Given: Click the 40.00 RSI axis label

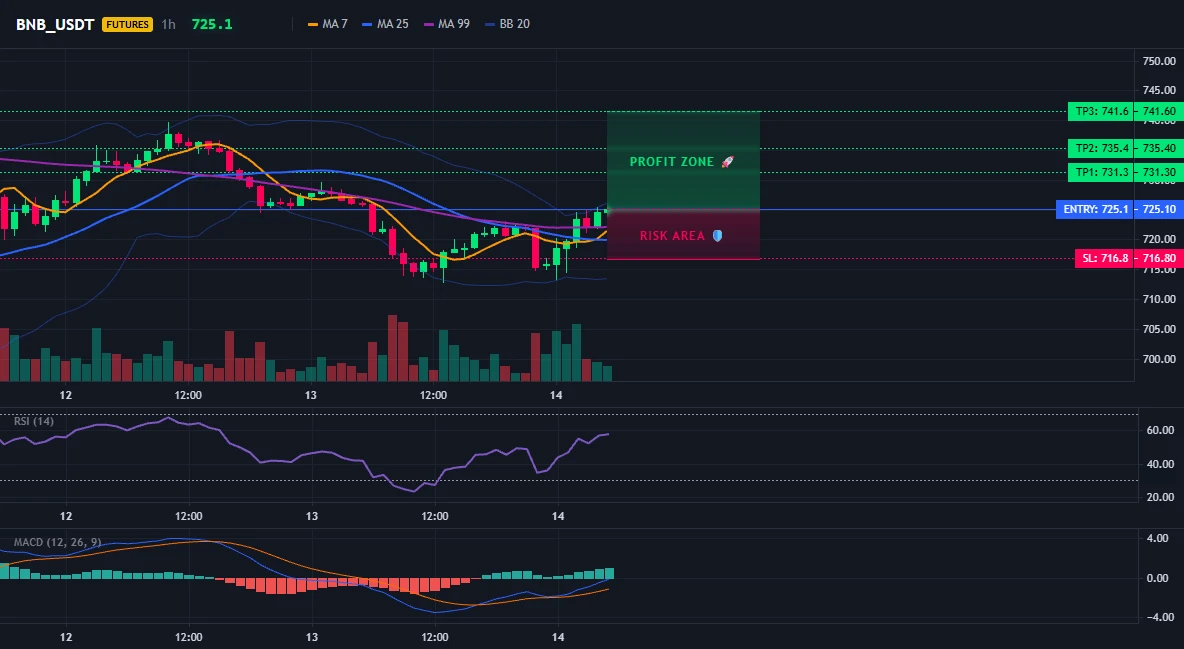Looking at the screenshot, I should click(x=1161, y=464).
